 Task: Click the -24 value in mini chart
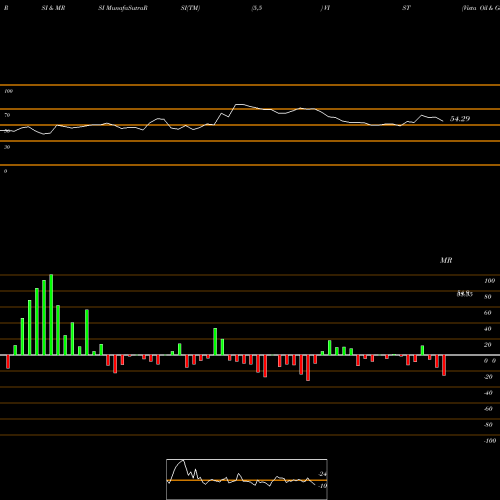click(322, 474)
